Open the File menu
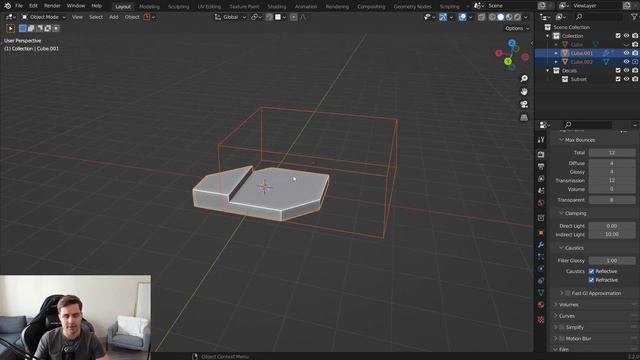This screenshot has height=360, width=640. click(19, 6)
